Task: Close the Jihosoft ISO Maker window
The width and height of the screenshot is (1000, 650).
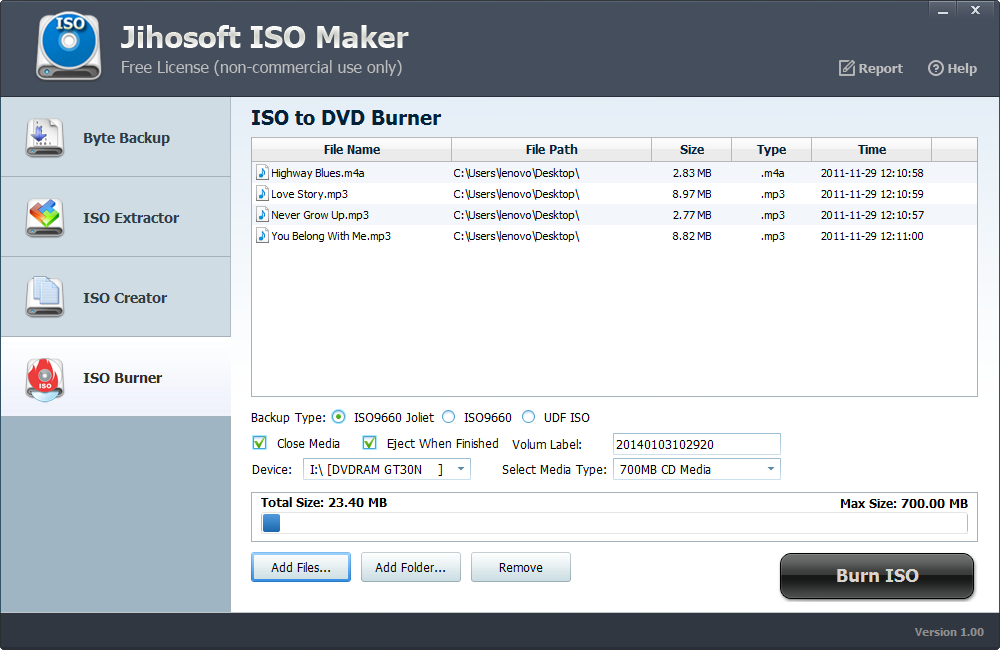Action: point(975,10)
